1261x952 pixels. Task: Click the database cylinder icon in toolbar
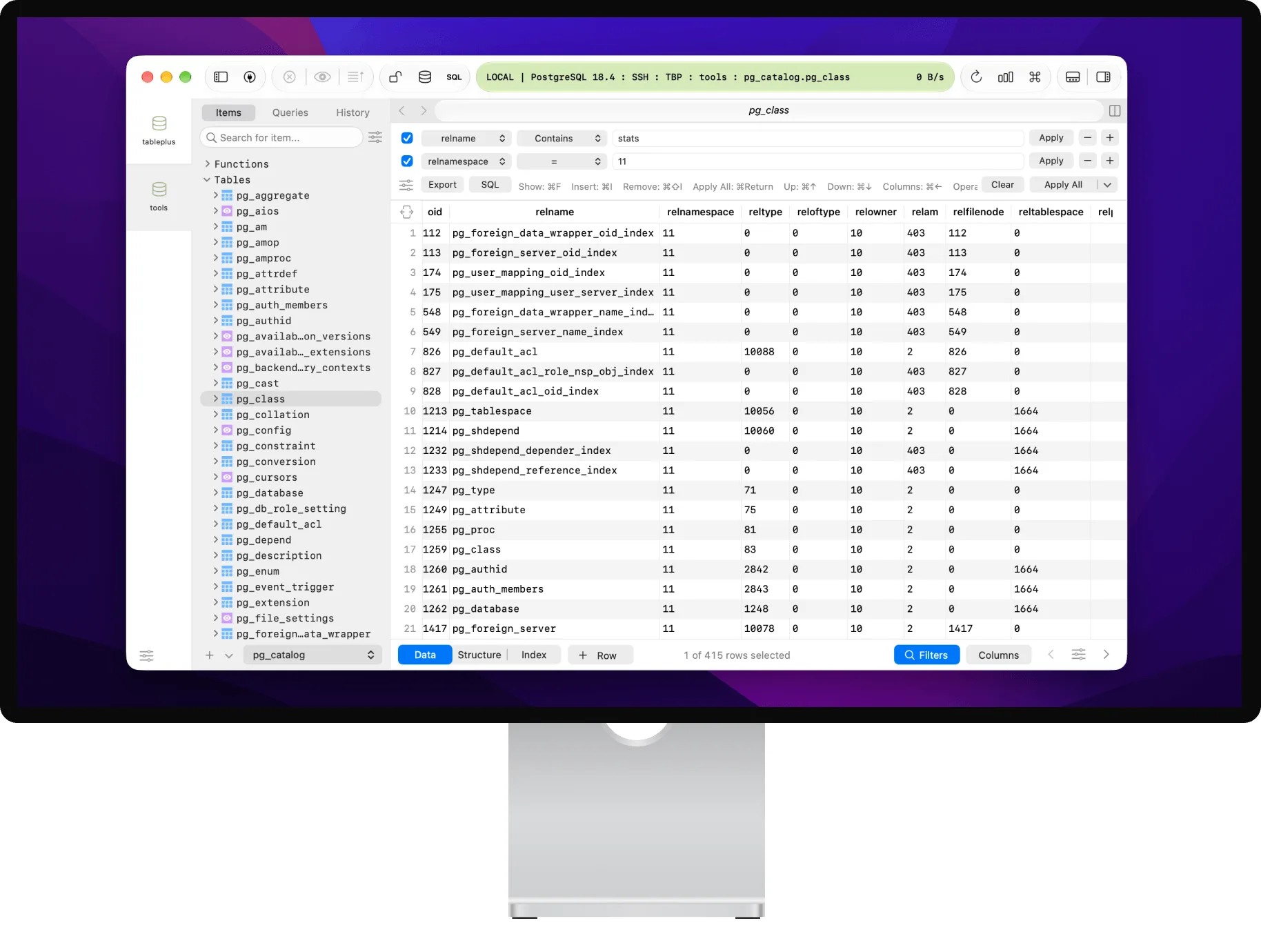[x=425, y=77]
